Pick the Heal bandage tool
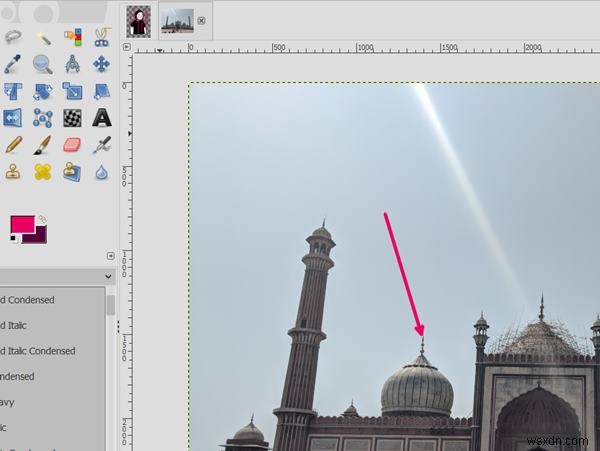This screenshot has height=451, width=600. click(43, 172)
